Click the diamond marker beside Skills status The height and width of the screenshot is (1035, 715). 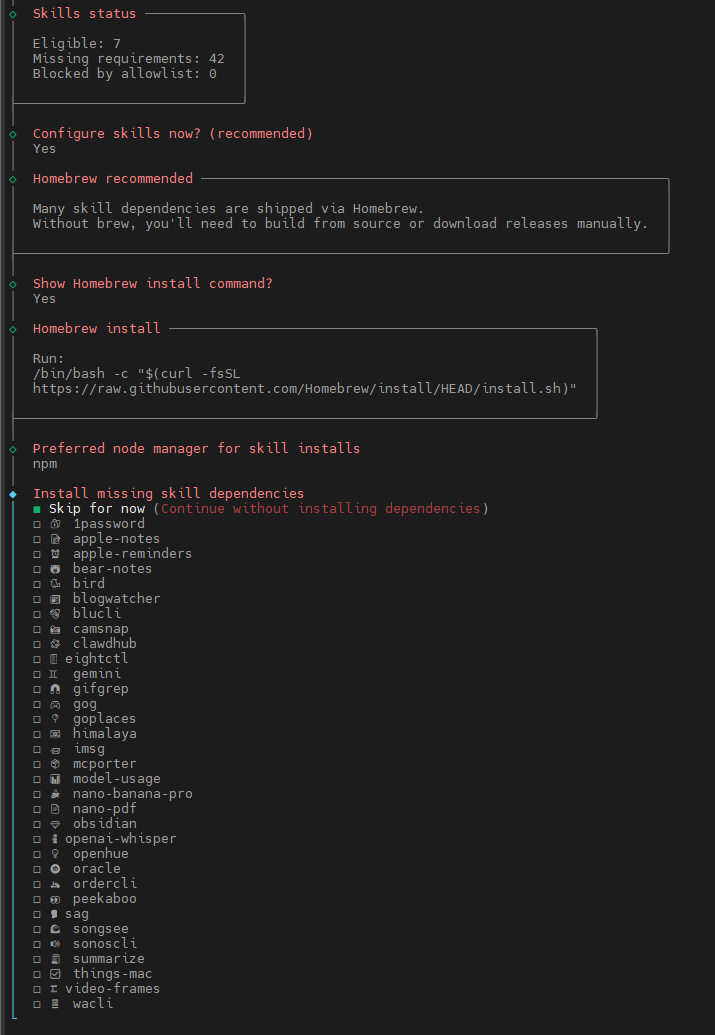tap(12, 14)
